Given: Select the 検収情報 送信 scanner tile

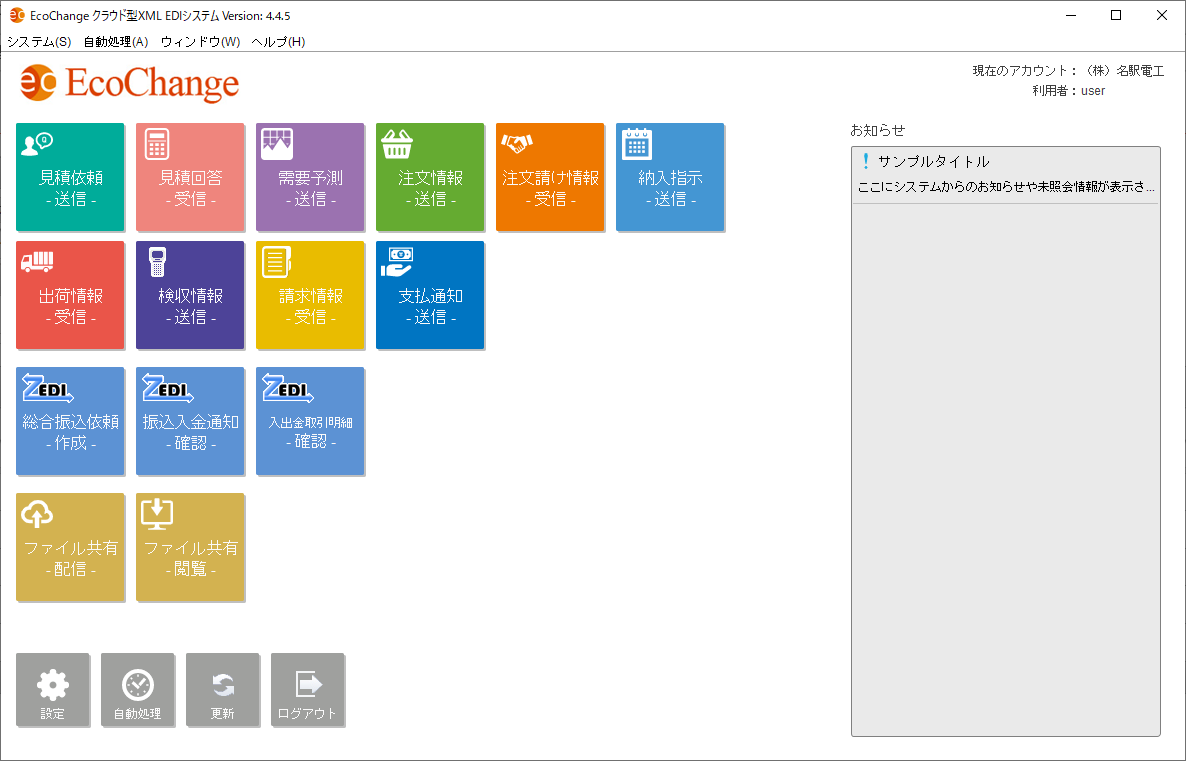Looking at the screenshot, I should tap(190, 295).
